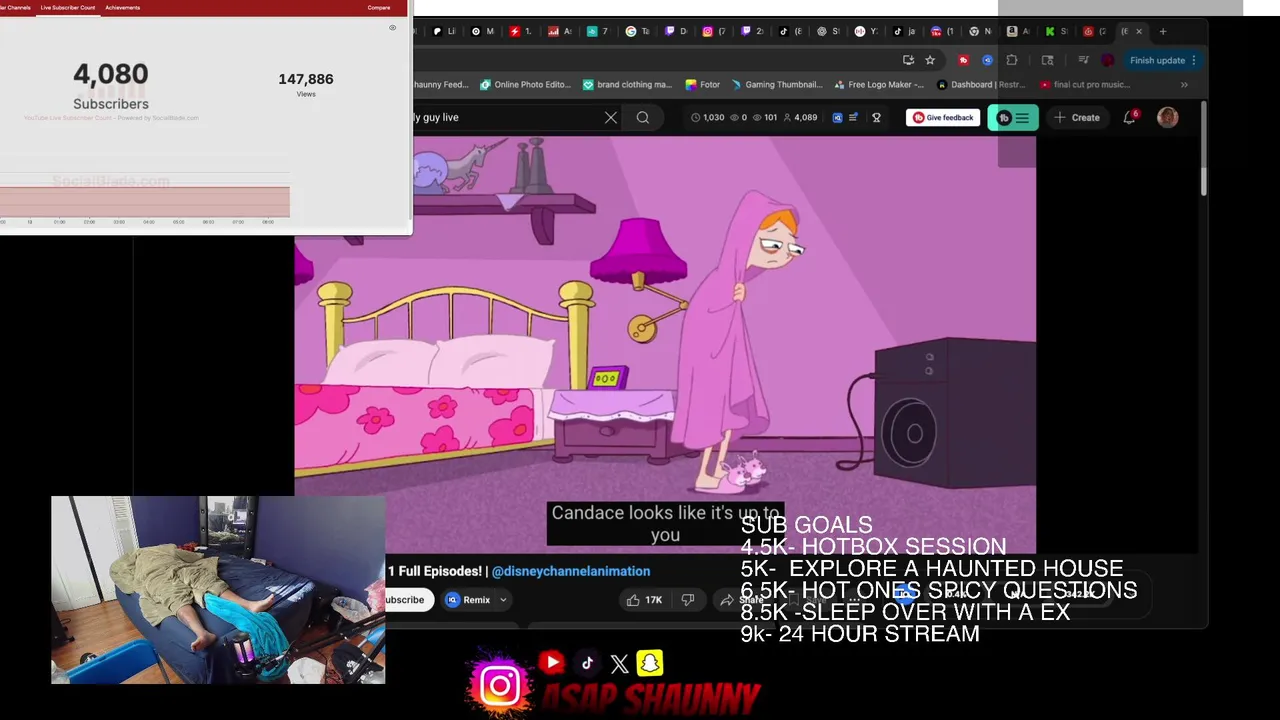The height and width of the screenshot is (720, 1280).
Task: Click the Social Blade subscriber graph
Action: 145,203
